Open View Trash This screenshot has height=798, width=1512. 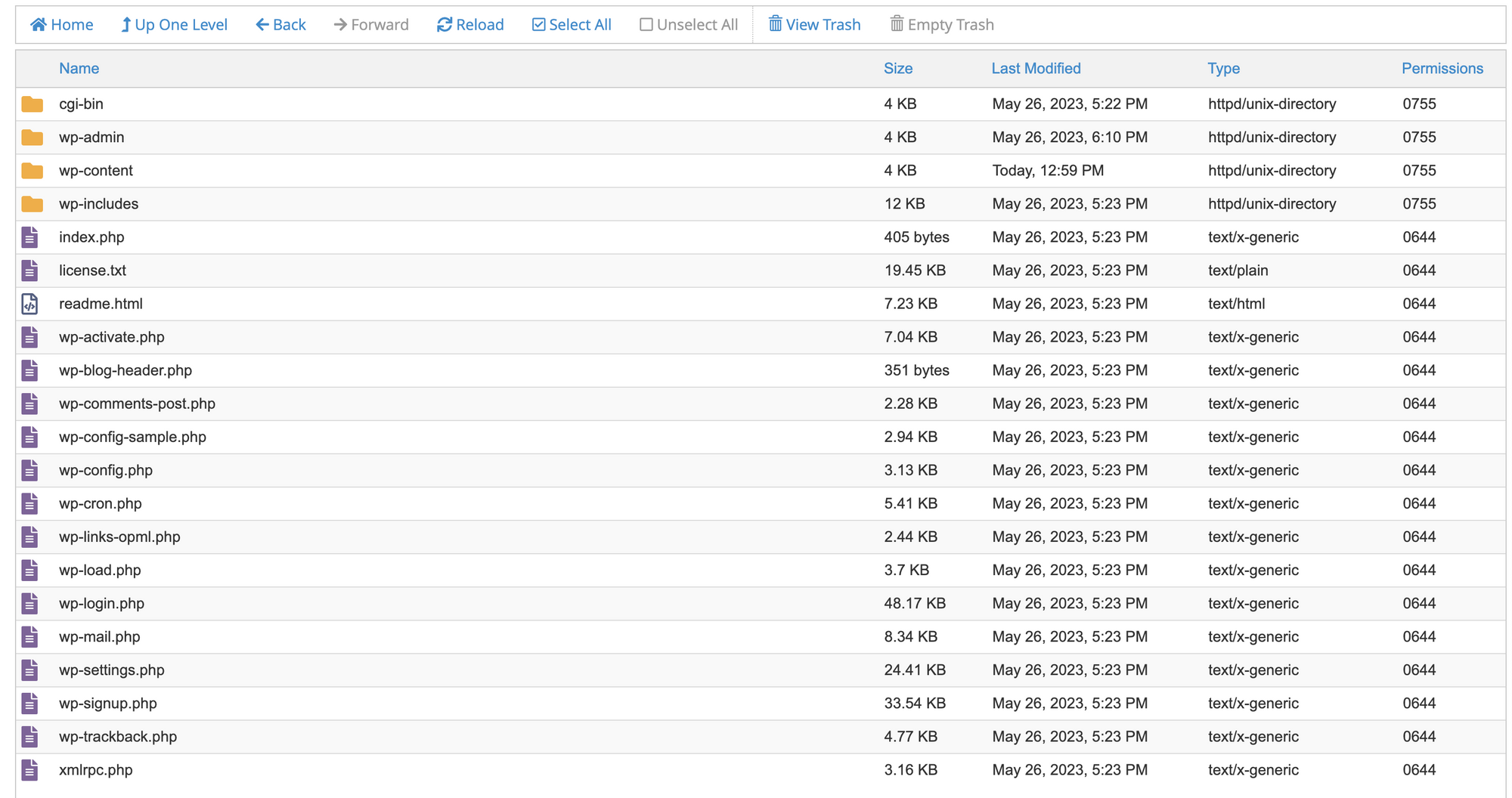tap(814, 25)
